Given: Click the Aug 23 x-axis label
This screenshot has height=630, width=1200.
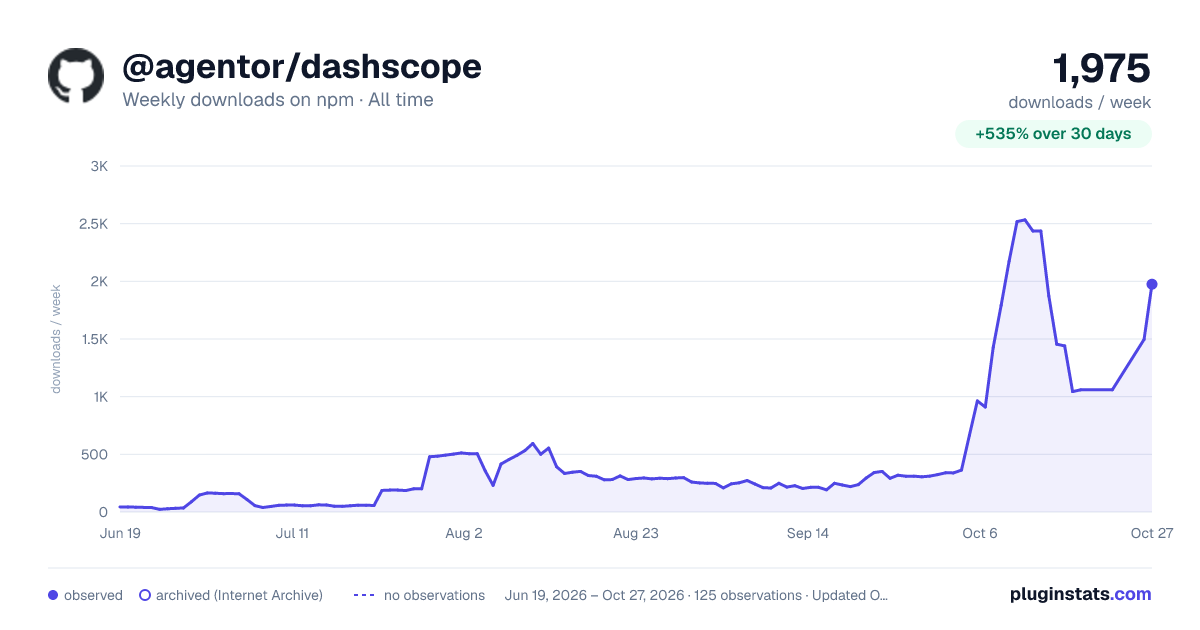Looking at the screenshot, I should 636,533.
